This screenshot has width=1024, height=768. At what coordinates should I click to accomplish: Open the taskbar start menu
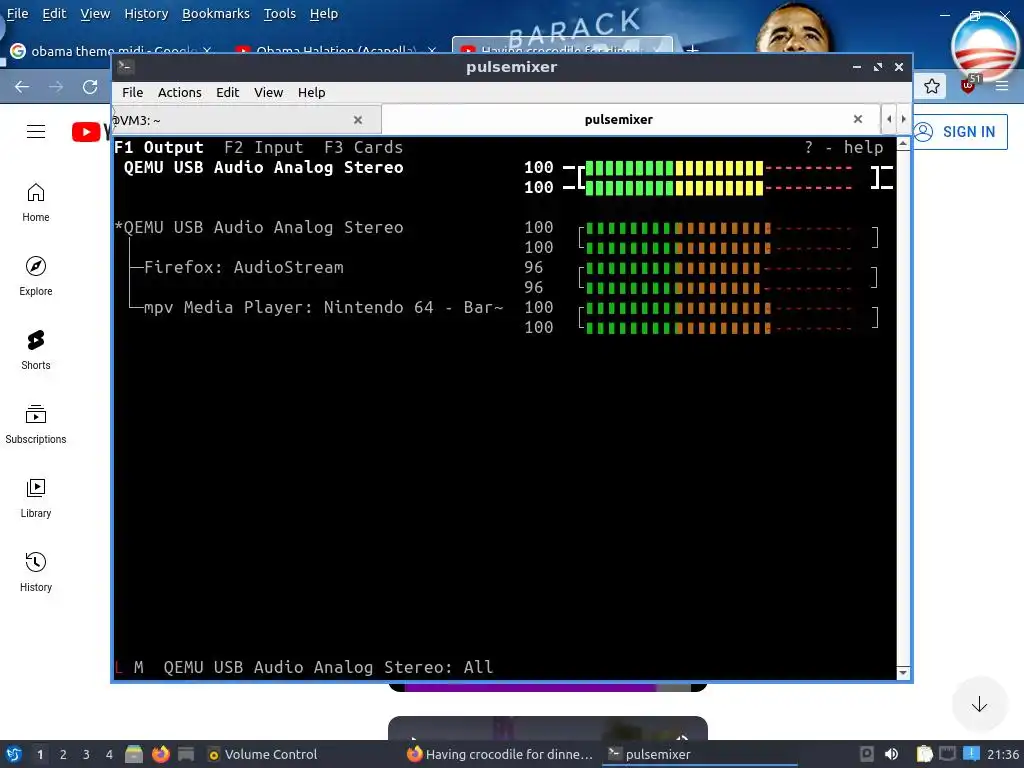[14, 754]
